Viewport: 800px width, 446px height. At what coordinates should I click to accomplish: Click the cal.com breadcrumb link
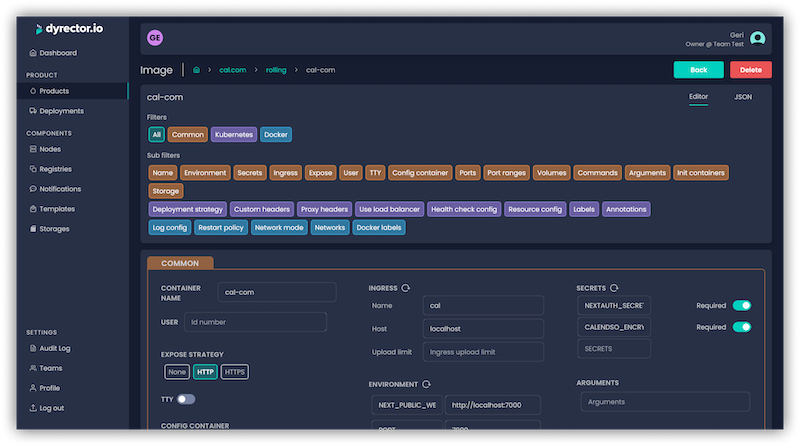click(232, 70)
